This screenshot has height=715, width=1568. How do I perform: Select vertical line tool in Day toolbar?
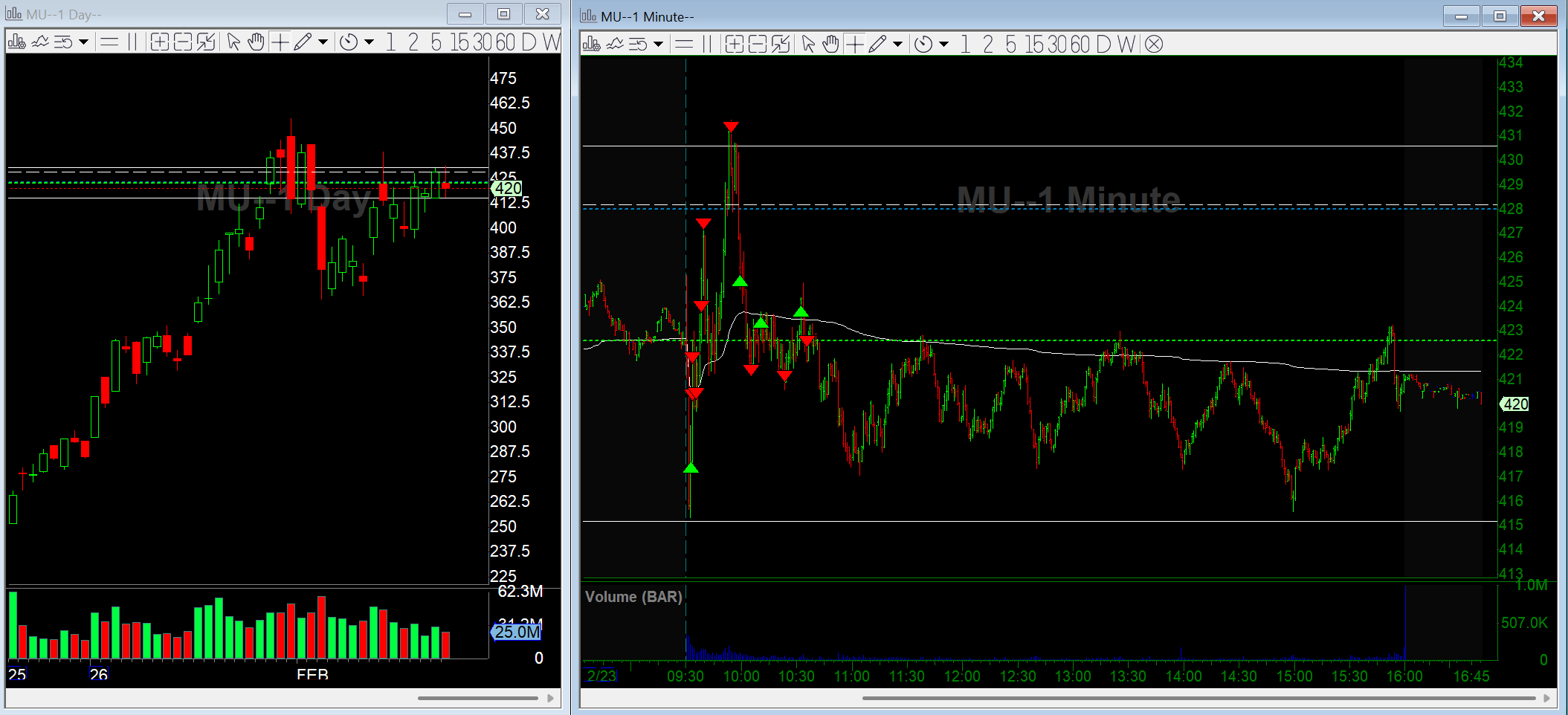(132, 42)
